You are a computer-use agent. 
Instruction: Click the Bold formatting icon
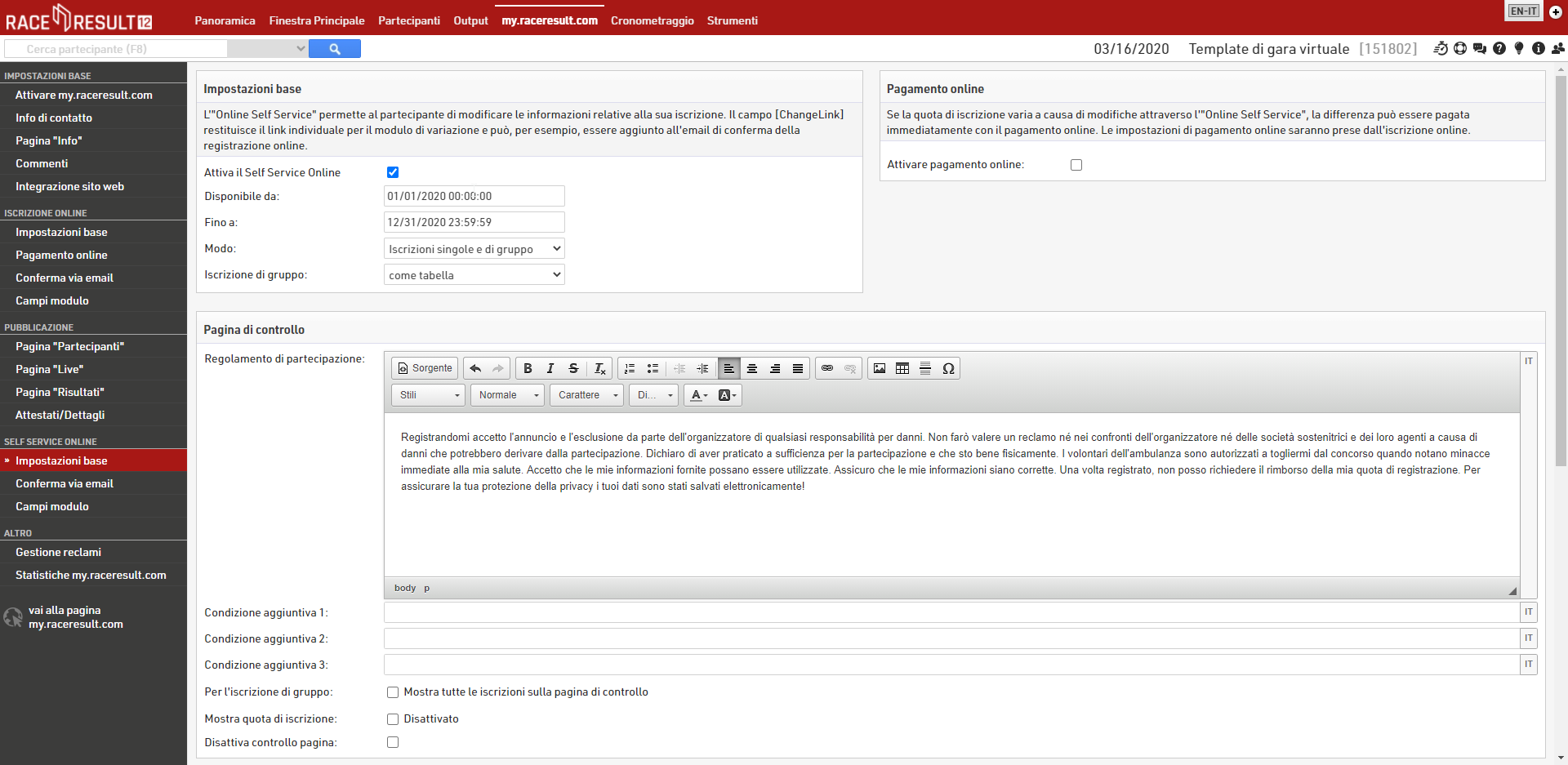tap(528, 369)
